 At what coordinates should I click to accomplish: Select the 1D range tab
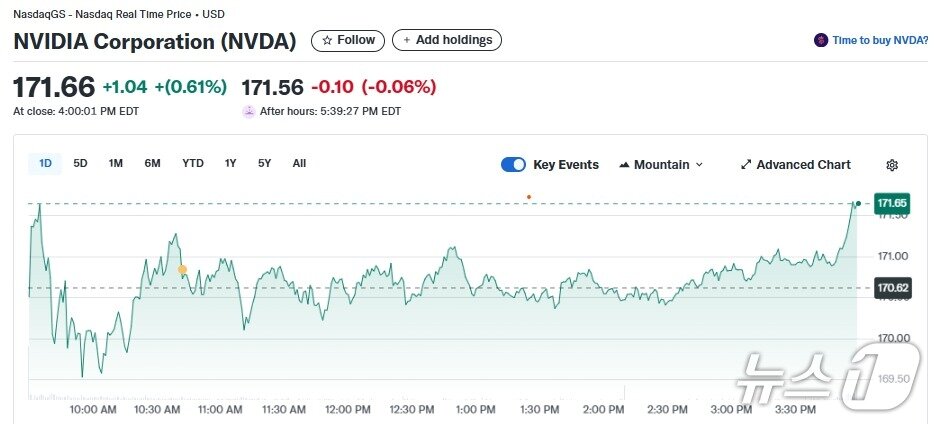click(45, 163)
